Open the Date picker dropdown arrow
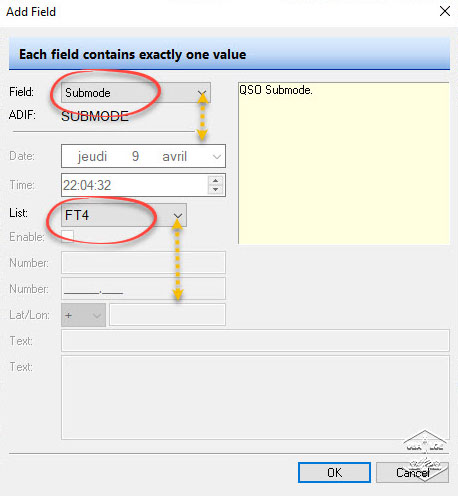Viewport: 458px width, 496px height. 217,156
